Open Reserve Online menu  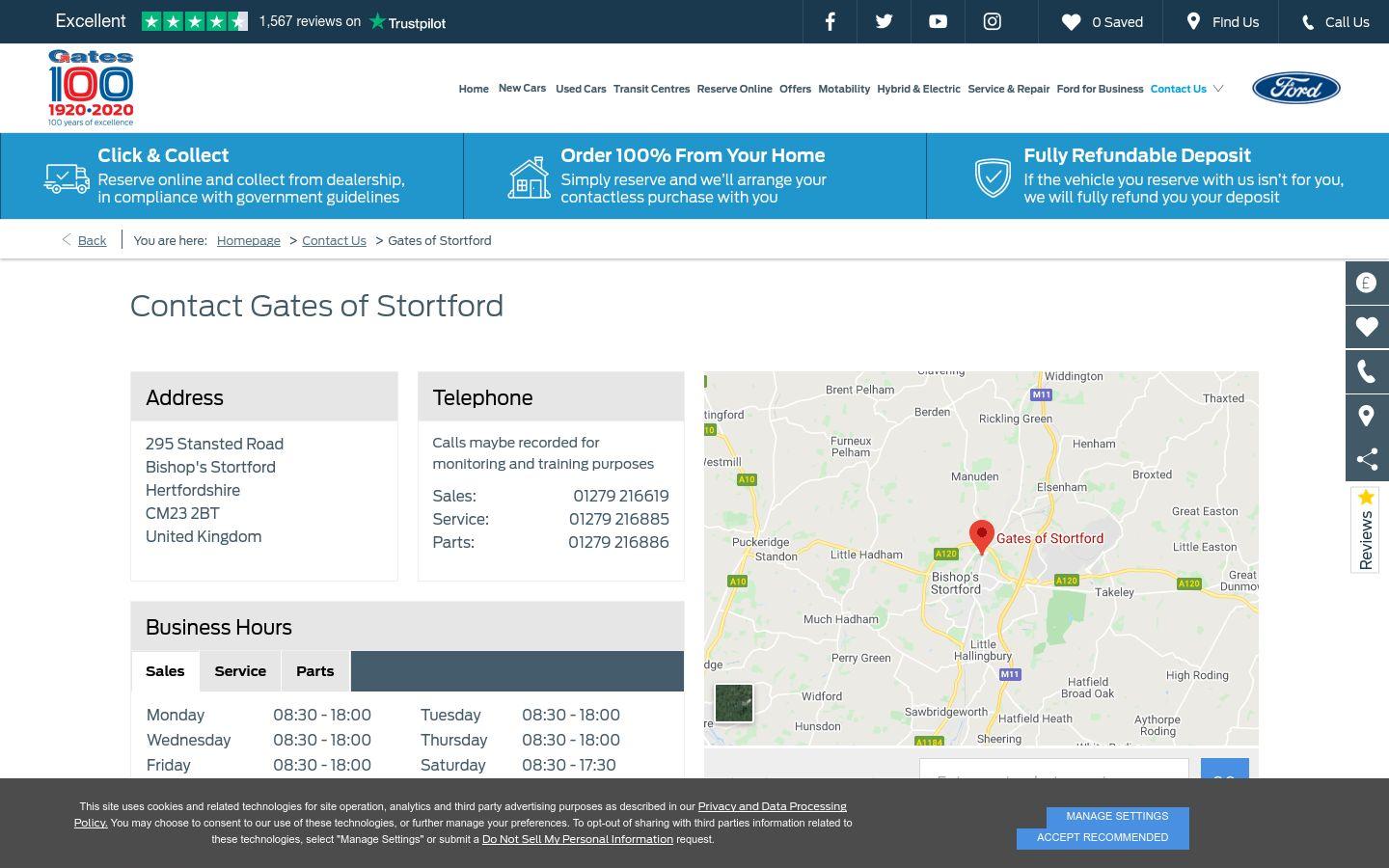pos(734,89)
